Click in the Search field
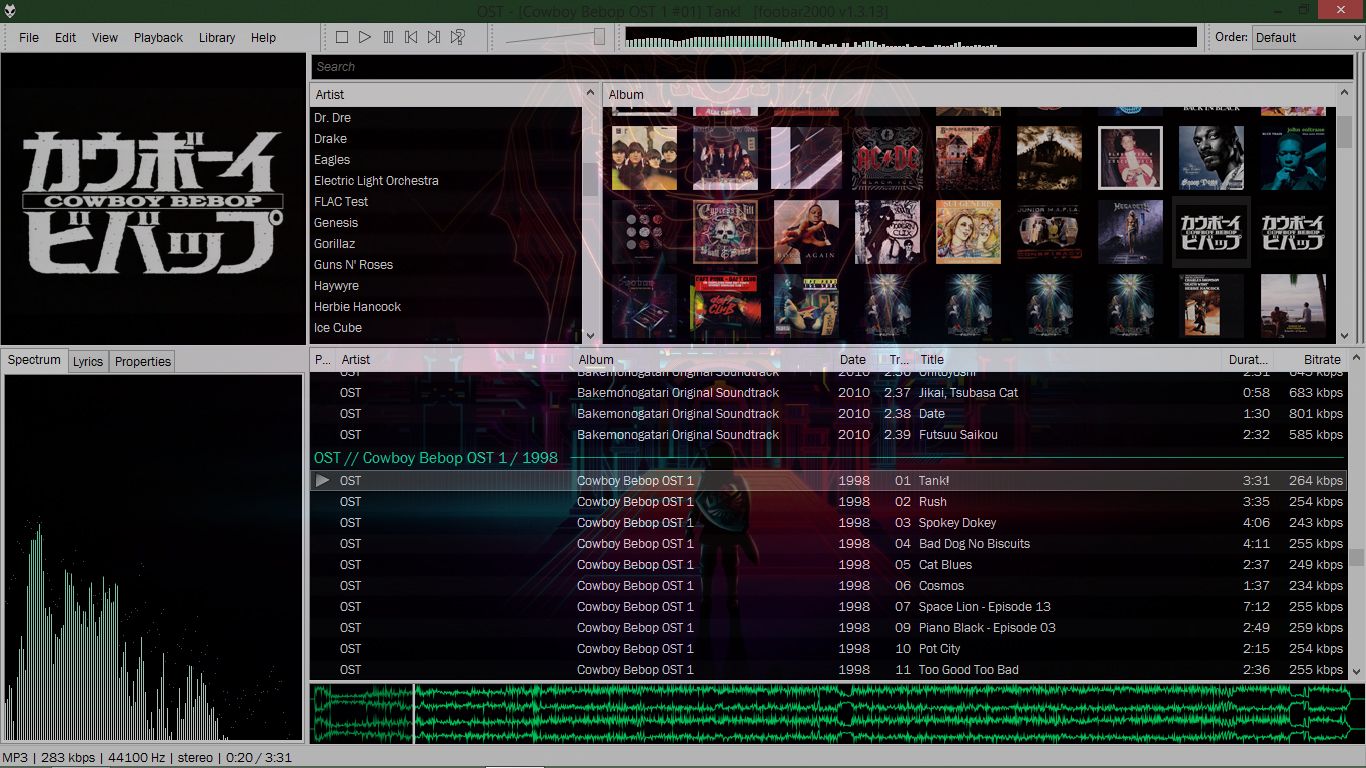1366x768 pixels. click(830, 67)
